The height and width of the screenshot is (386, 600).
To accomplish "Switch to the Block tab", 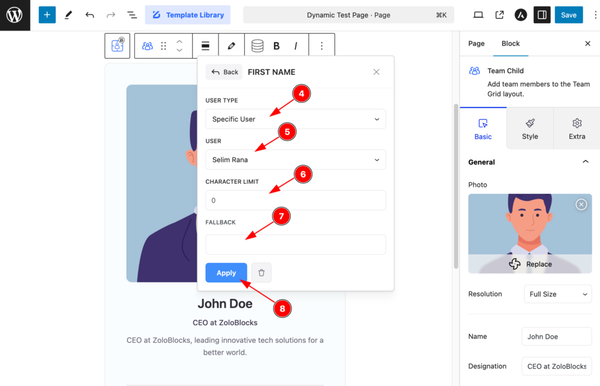I will pos(510,44).
